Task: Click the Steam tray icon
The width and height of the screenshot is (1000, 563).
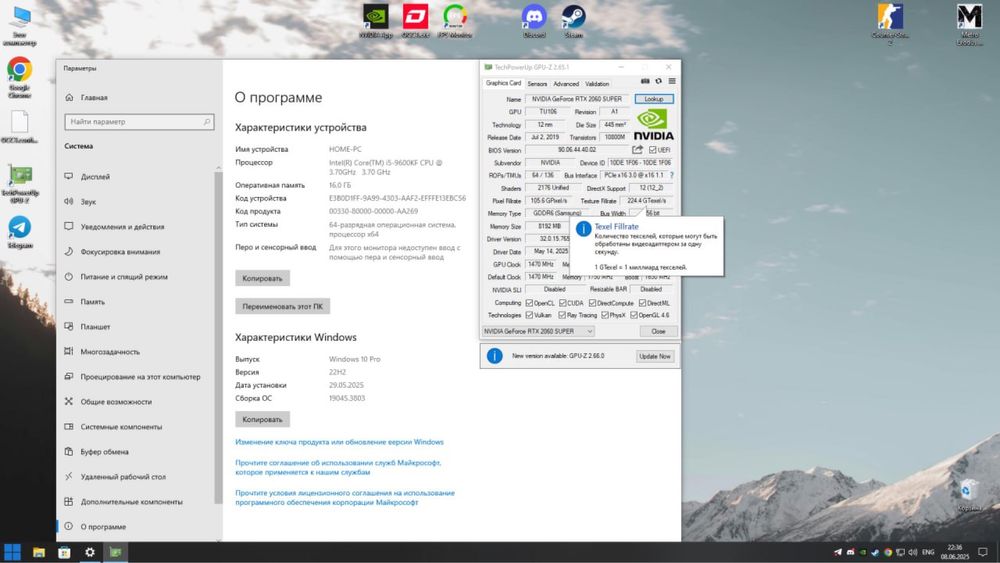Action: click(875, 552)
